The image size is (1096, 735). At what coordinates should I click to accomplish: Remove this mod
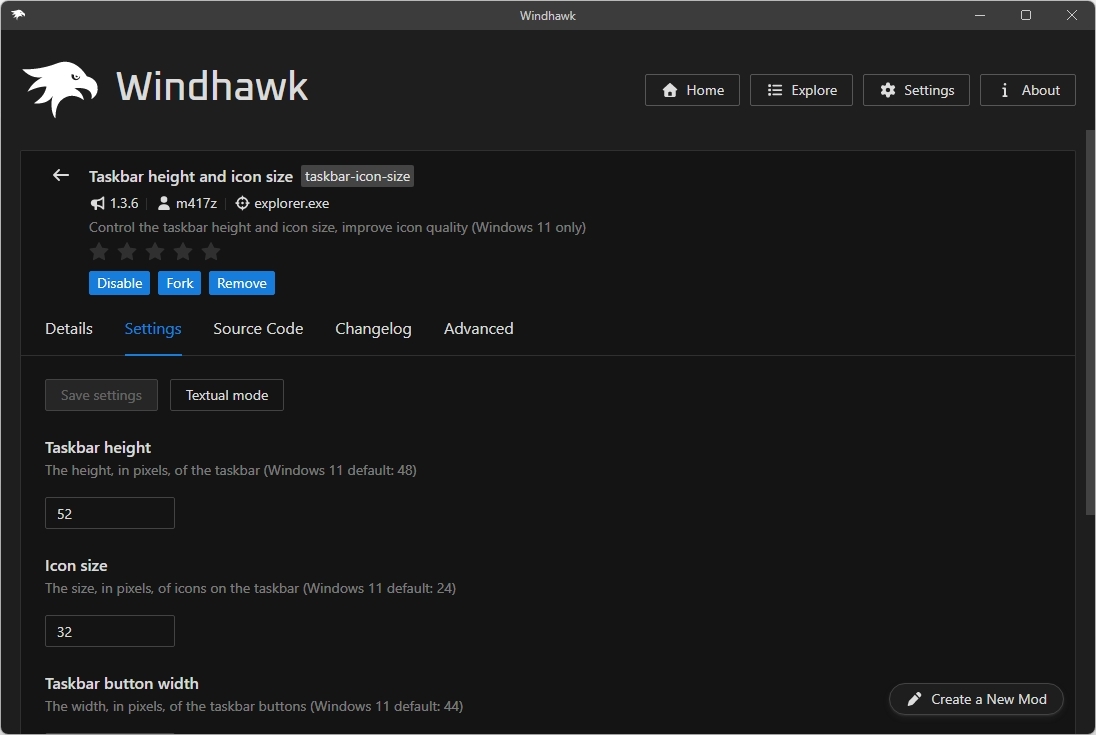241,283
